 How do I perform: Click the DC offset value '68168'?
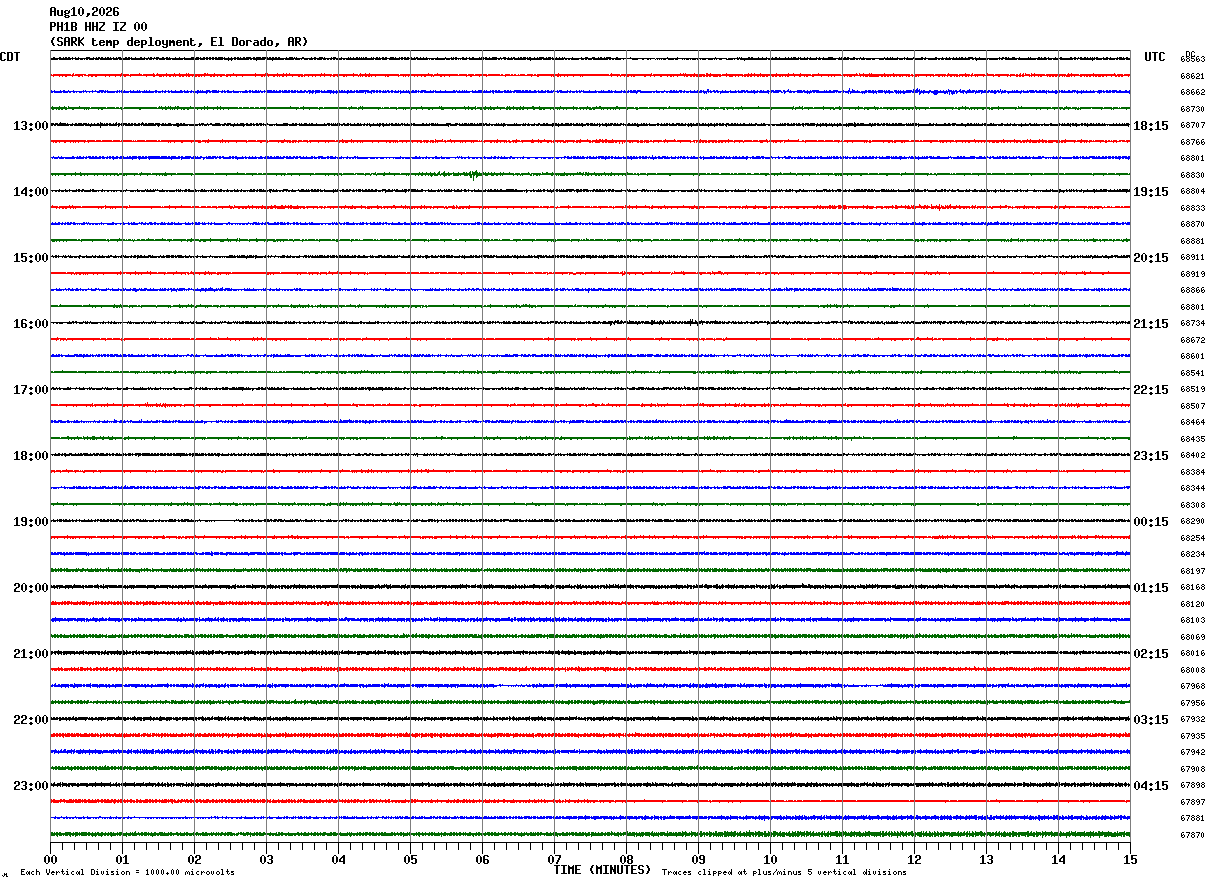coord(1193,587)
